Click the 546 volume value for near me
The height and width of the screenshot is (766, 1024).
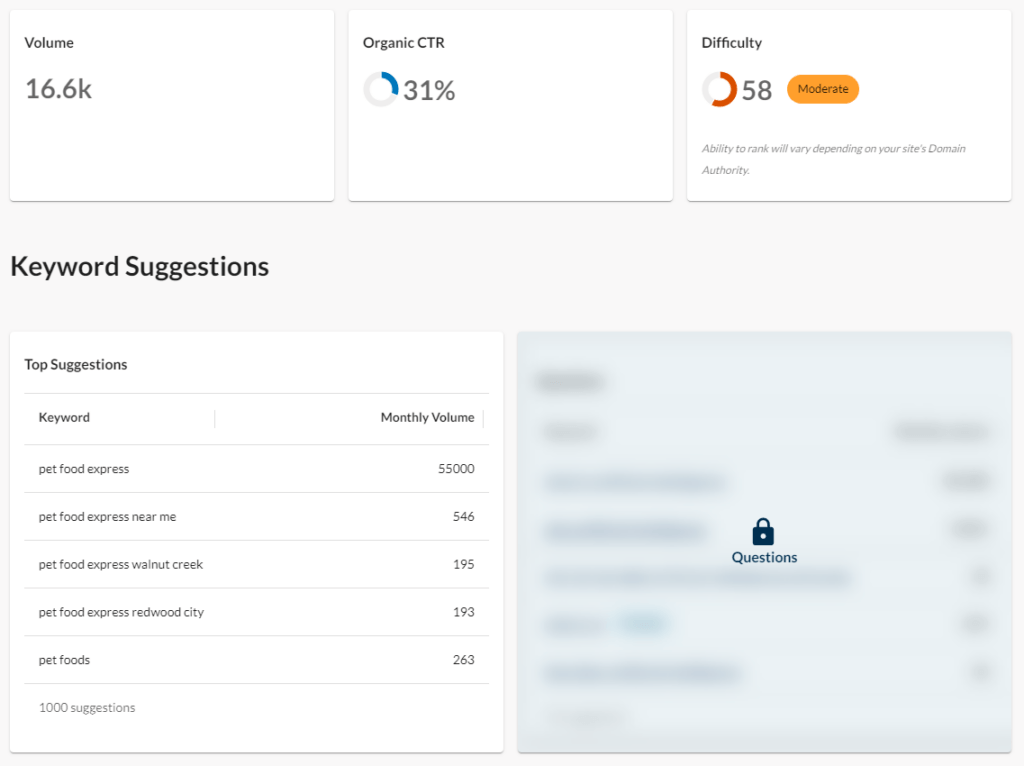465,516
